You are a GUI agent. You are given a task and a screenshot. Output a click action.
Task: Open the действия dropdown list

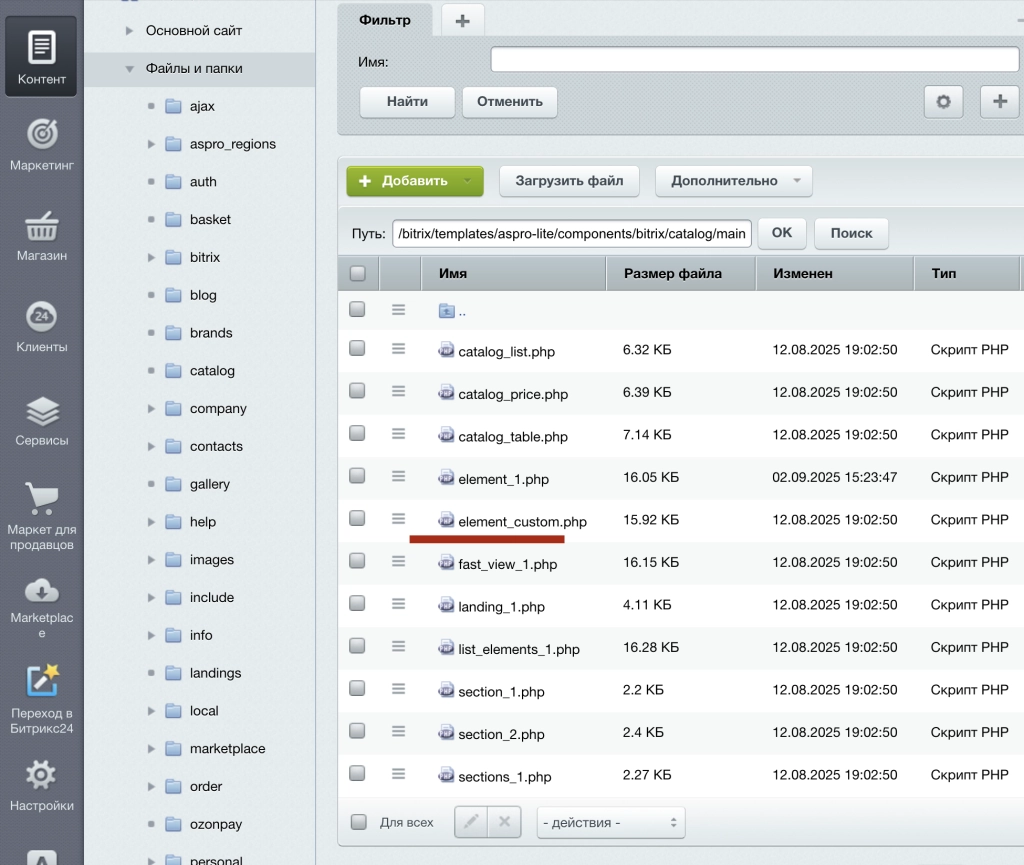[610, 822]
